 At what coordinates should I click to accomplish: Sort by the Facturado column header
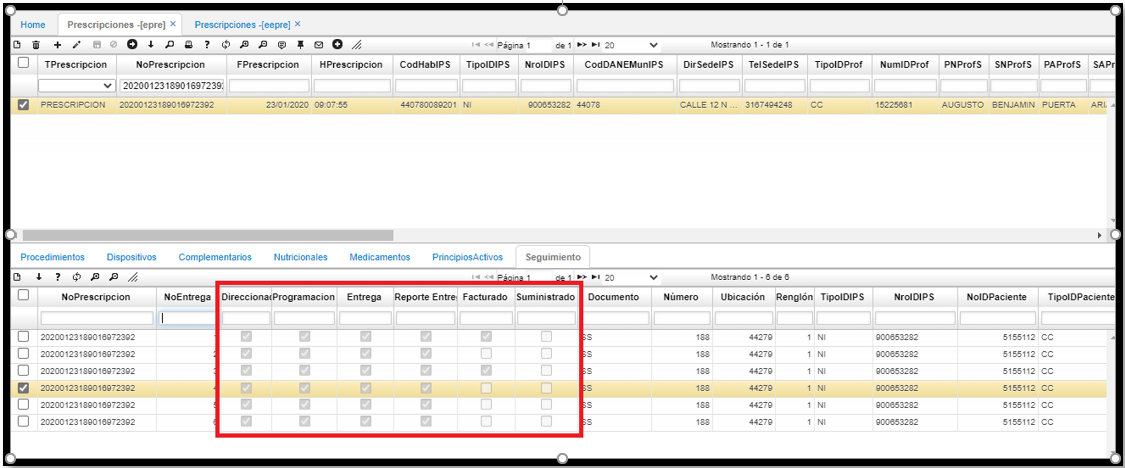point(486,296)
